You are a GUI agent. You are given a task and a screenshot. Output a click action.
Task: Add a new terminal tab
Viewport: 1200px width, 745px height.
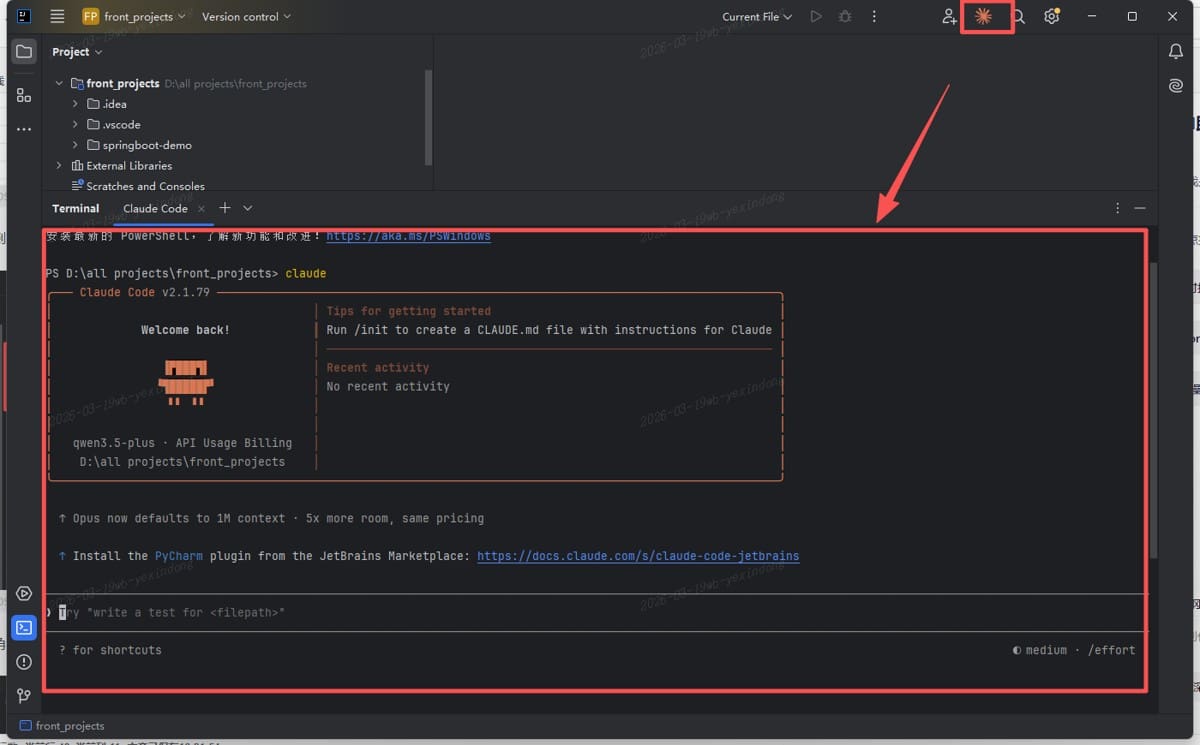click(x=225, y=208)
